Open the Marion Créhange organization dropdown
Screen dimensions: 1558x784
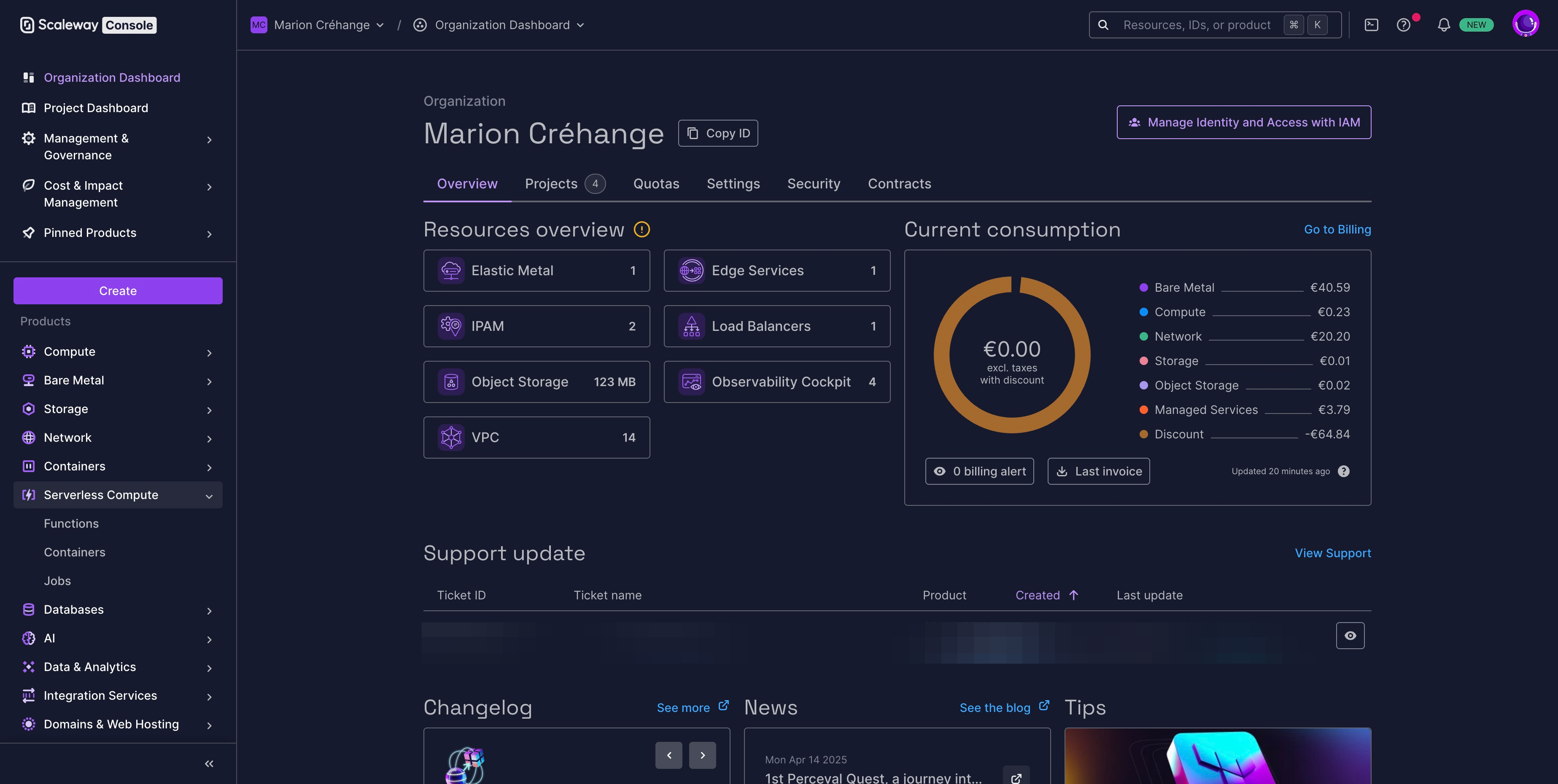click(x=318, y=25)
